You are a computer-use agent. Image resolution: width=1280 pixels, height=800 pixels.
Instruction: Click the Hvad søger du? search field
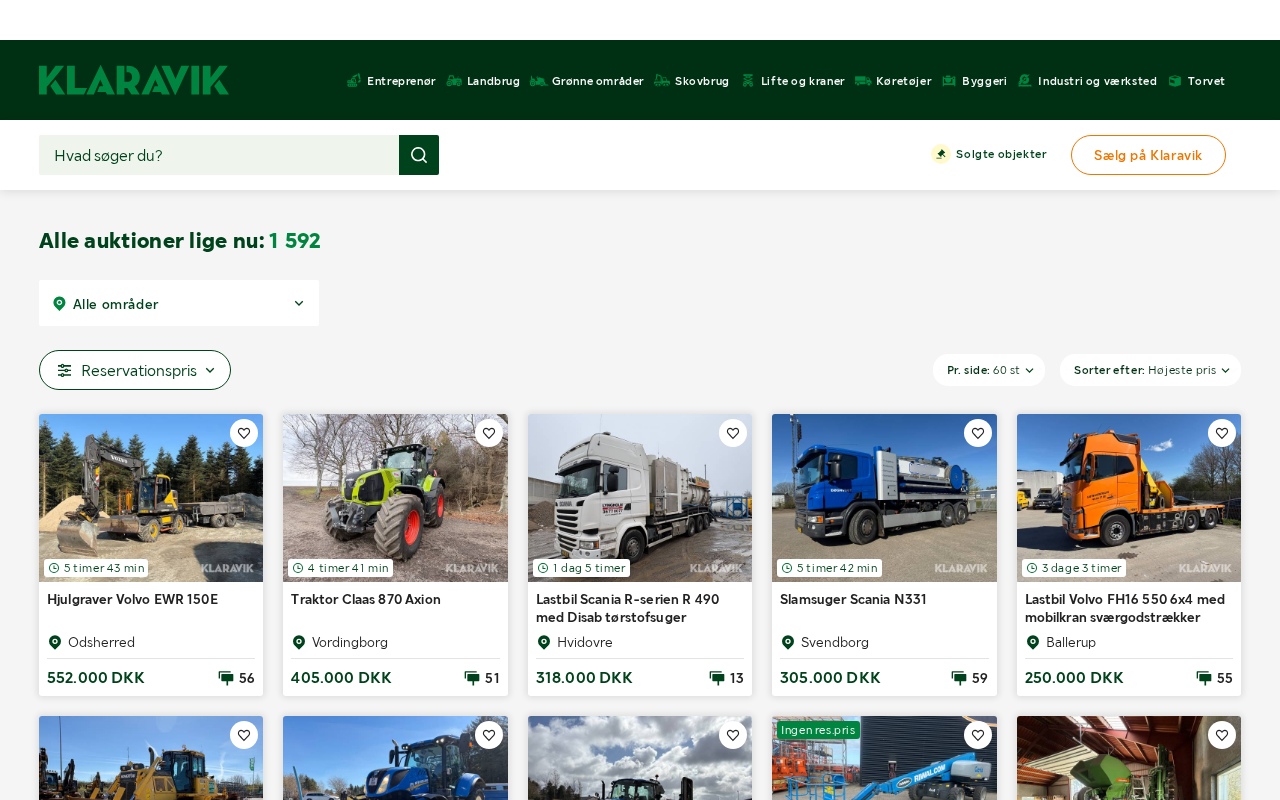(x=219, y=155)
